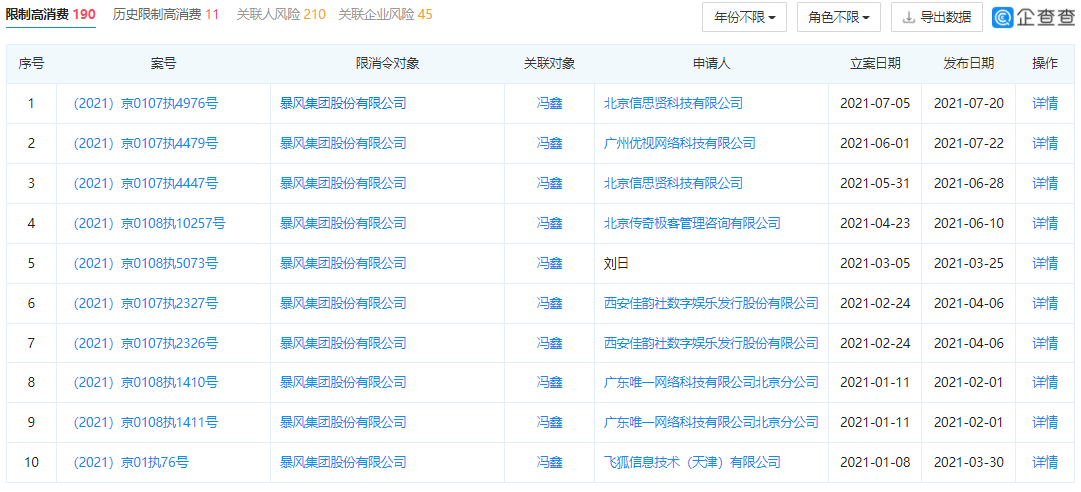
Task: Open case (2021)京0107执4479号
Action: pyautogui.click(x=145, y=144)
